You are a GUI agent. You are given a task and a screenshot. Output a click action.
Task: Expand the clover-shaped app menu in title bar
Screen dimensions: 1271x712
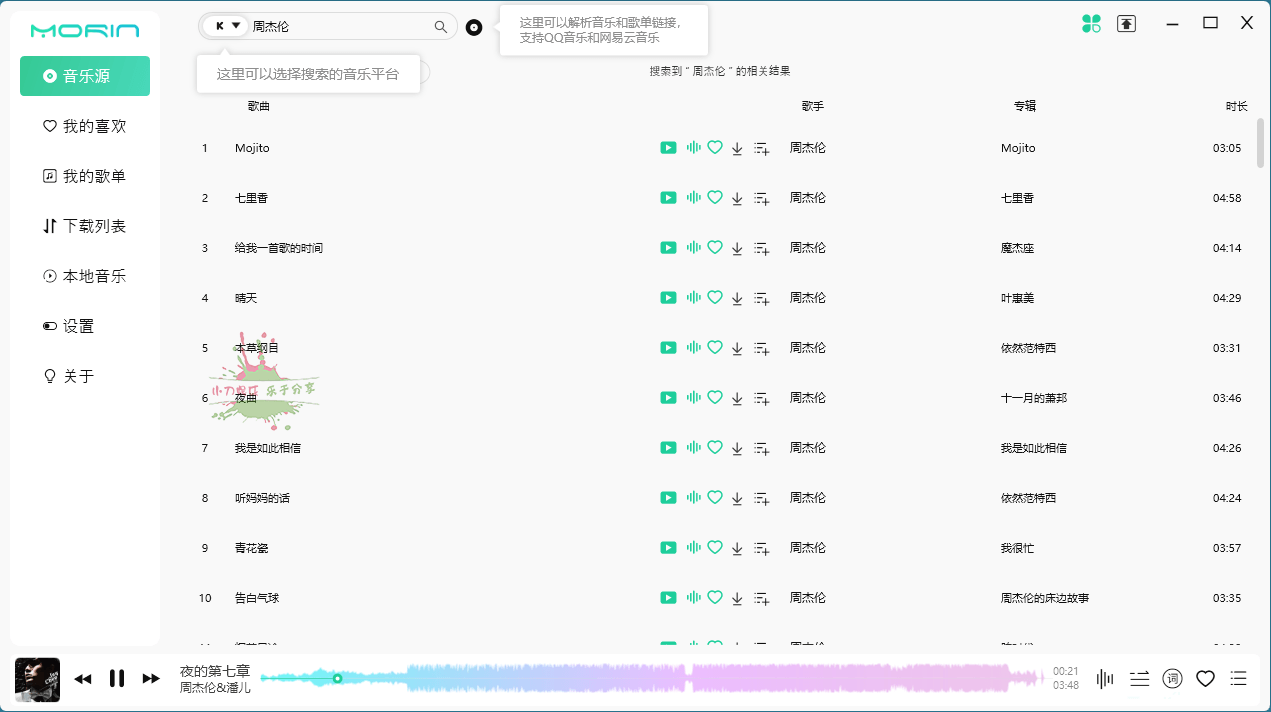(x=1090, y=22)
